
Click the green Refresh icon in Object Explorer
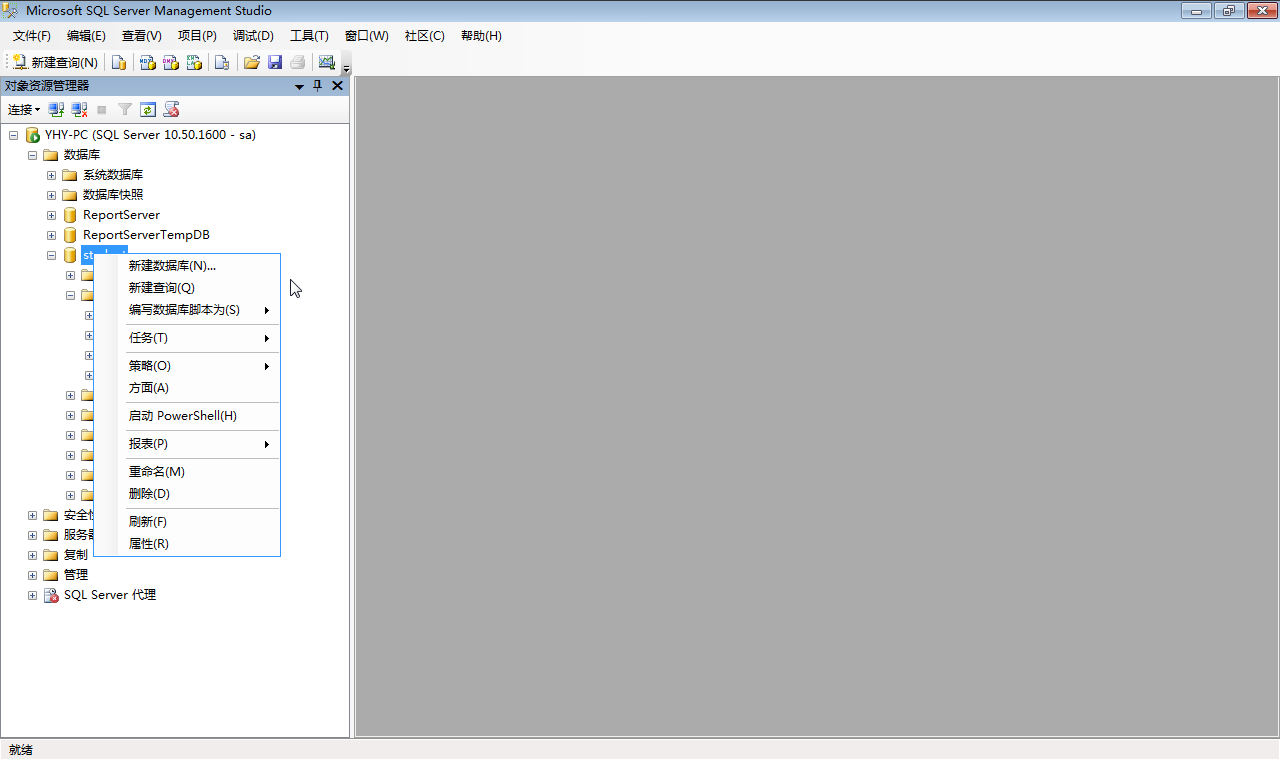coord(148,110)
